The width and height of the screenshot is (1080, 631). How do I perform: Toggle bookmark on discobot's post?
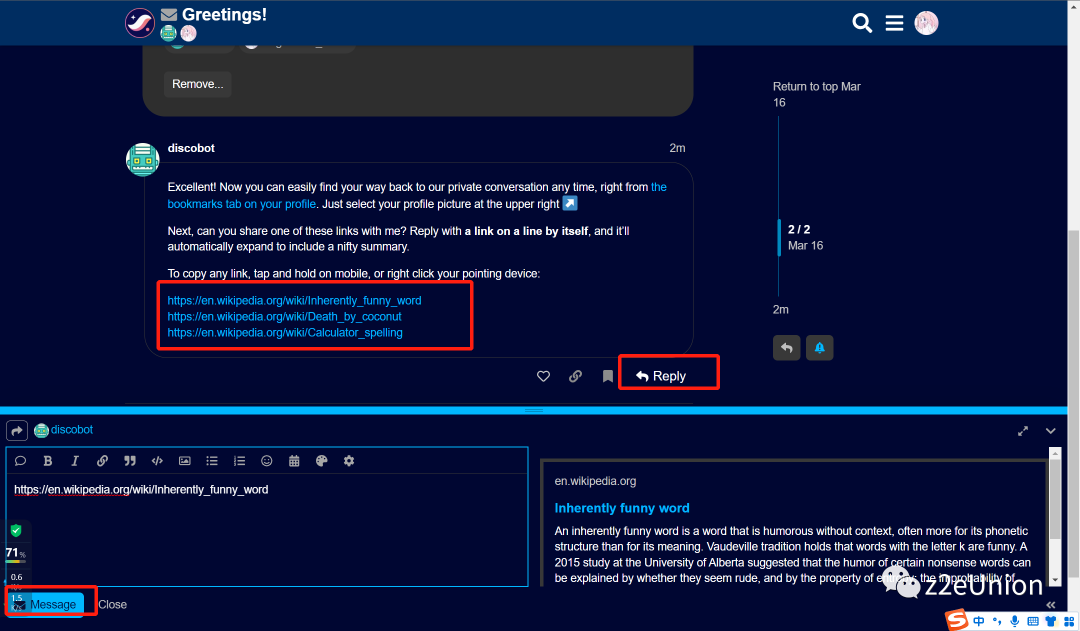607,376
